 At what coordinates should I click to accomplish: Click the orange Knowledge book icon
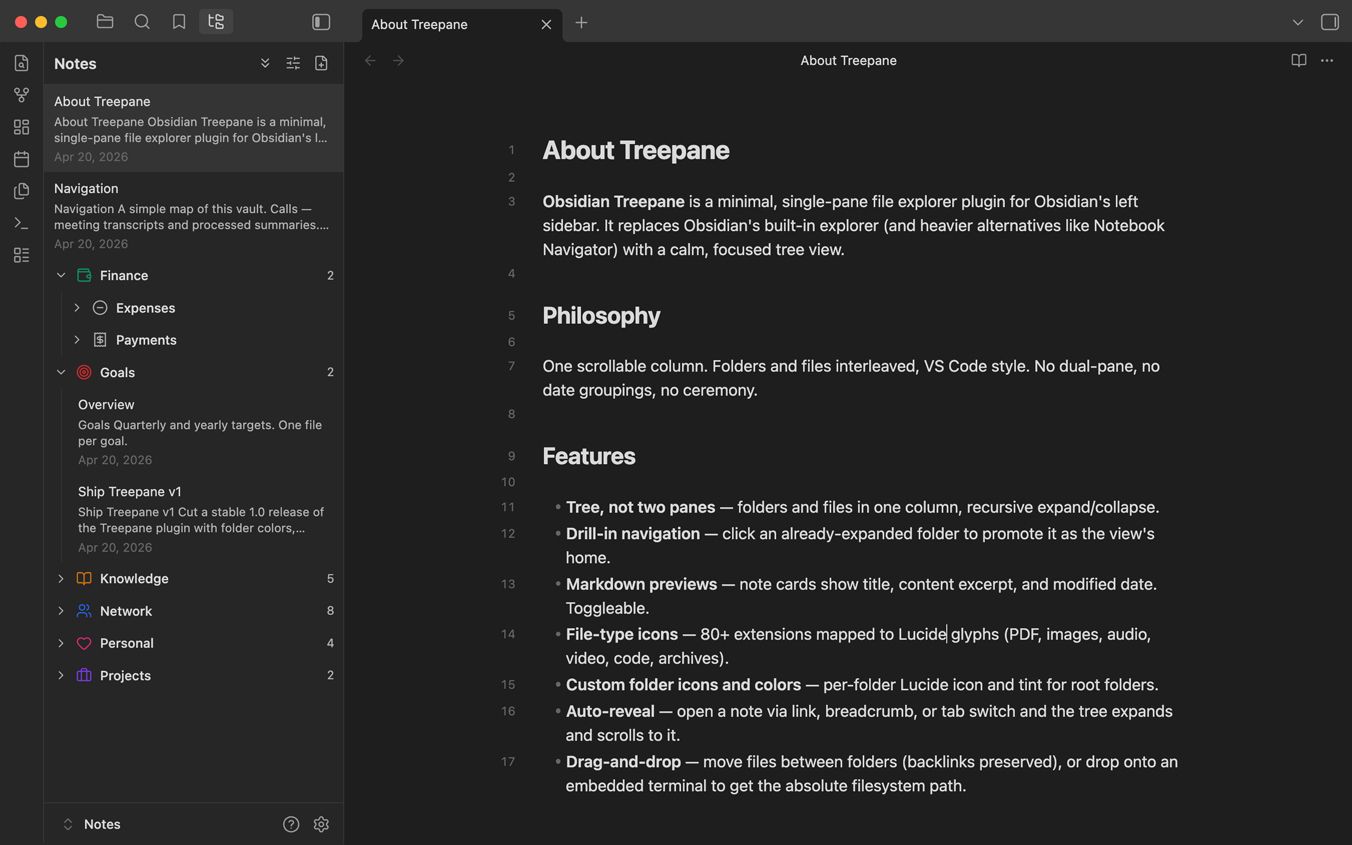(84, 579)
